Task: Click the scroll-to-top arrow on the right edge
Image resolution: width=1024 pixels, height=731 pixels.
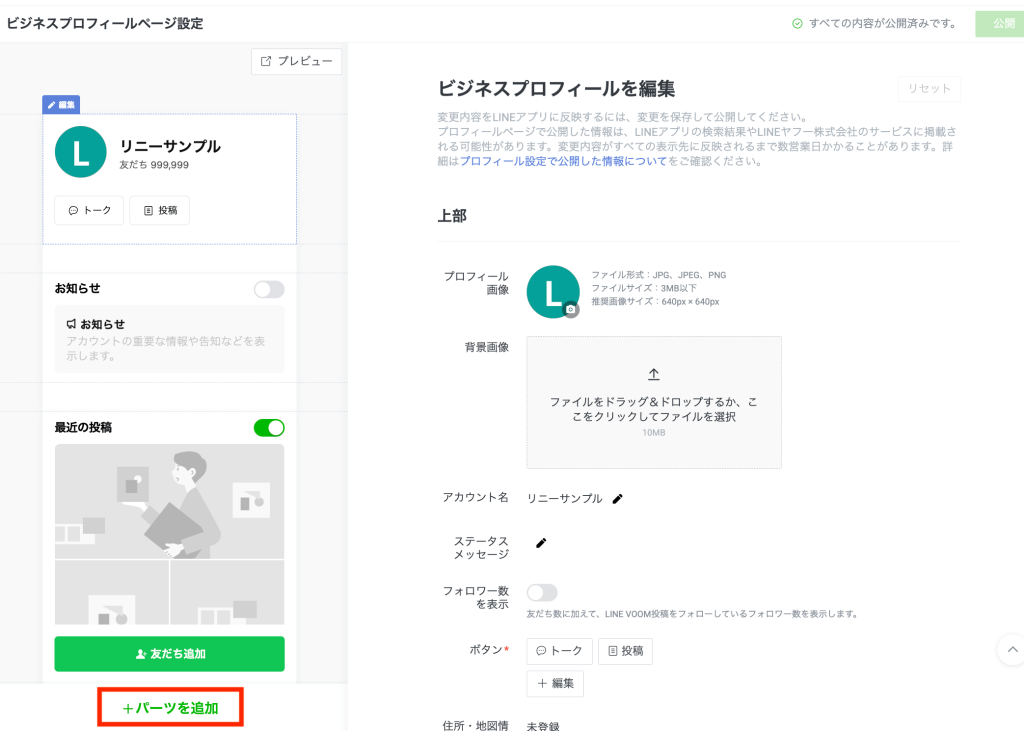Action: coord(1012,649)
